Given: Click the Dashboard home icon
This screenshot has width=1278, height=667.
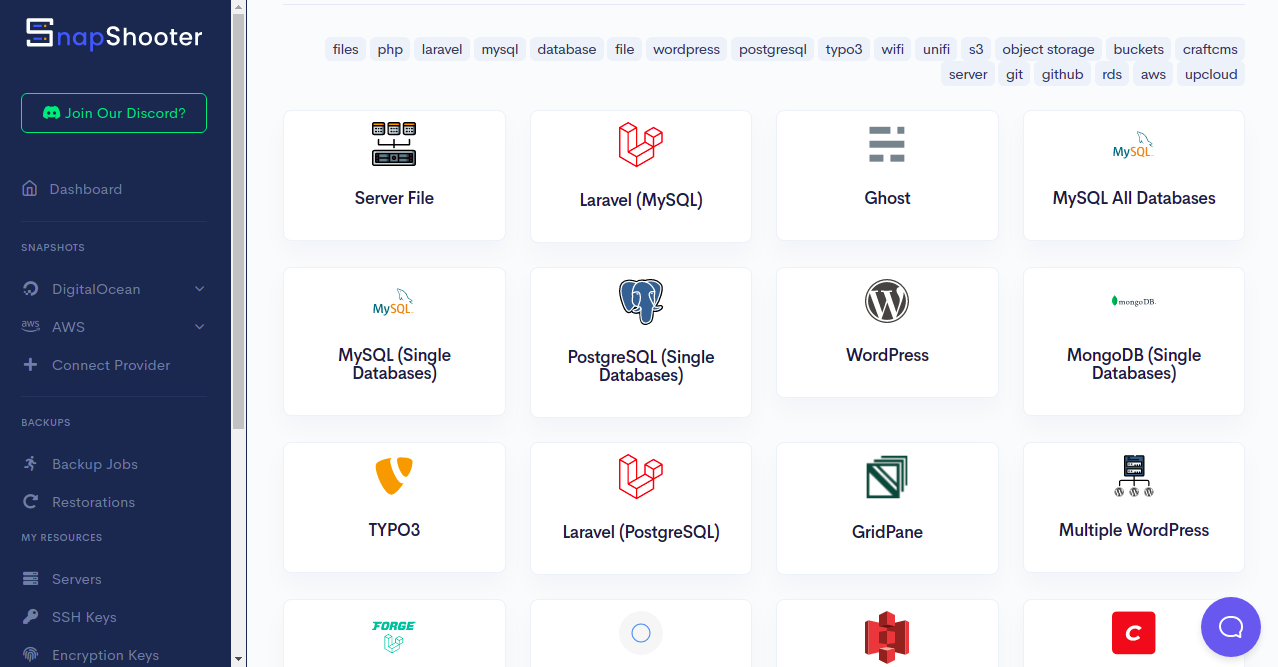Looking at the screenshot, I should pyautogui.click(x=30, y=188).
